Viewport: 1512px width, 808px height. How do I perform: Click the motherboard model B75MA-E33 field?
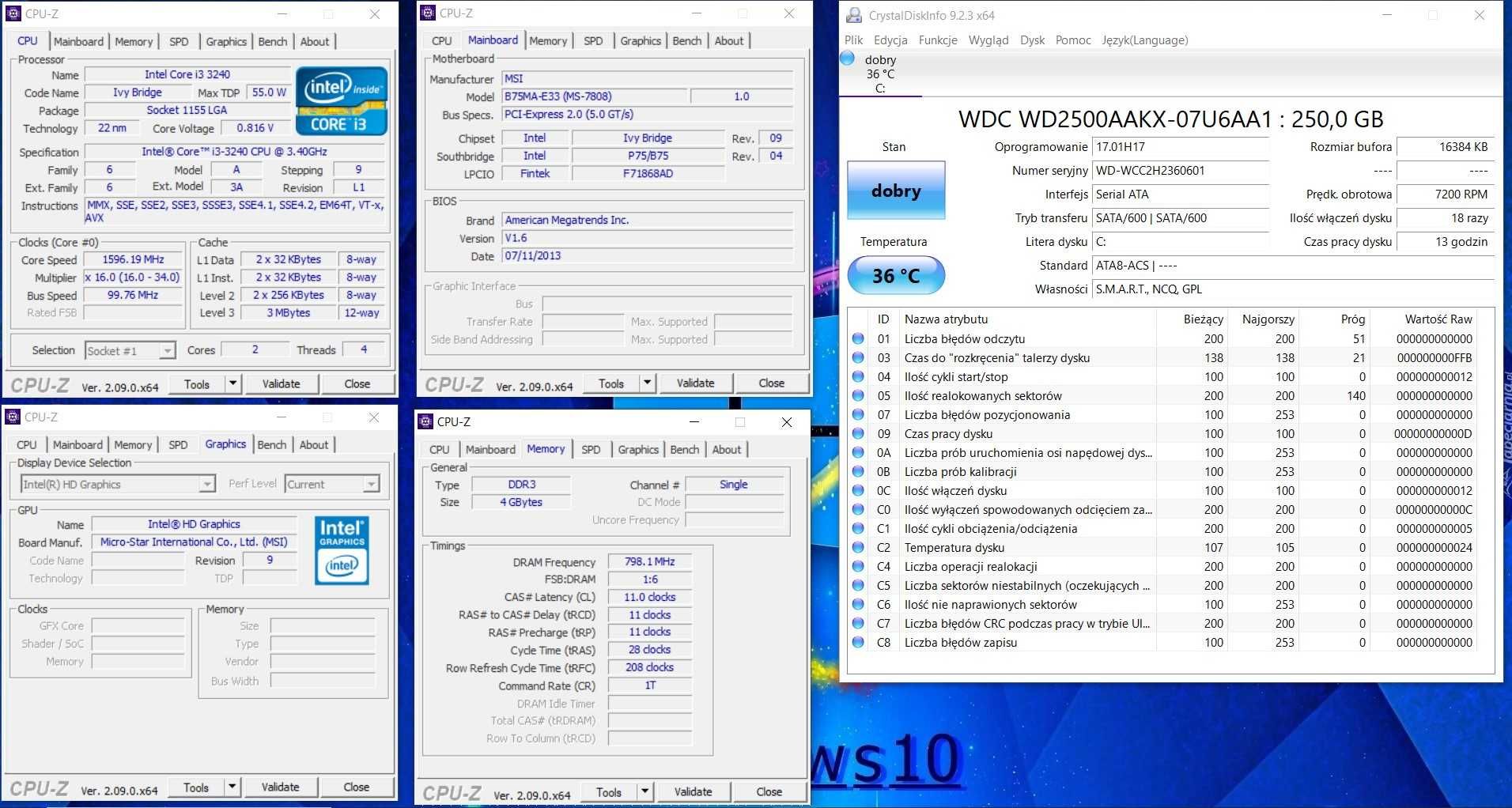(595, 96)
